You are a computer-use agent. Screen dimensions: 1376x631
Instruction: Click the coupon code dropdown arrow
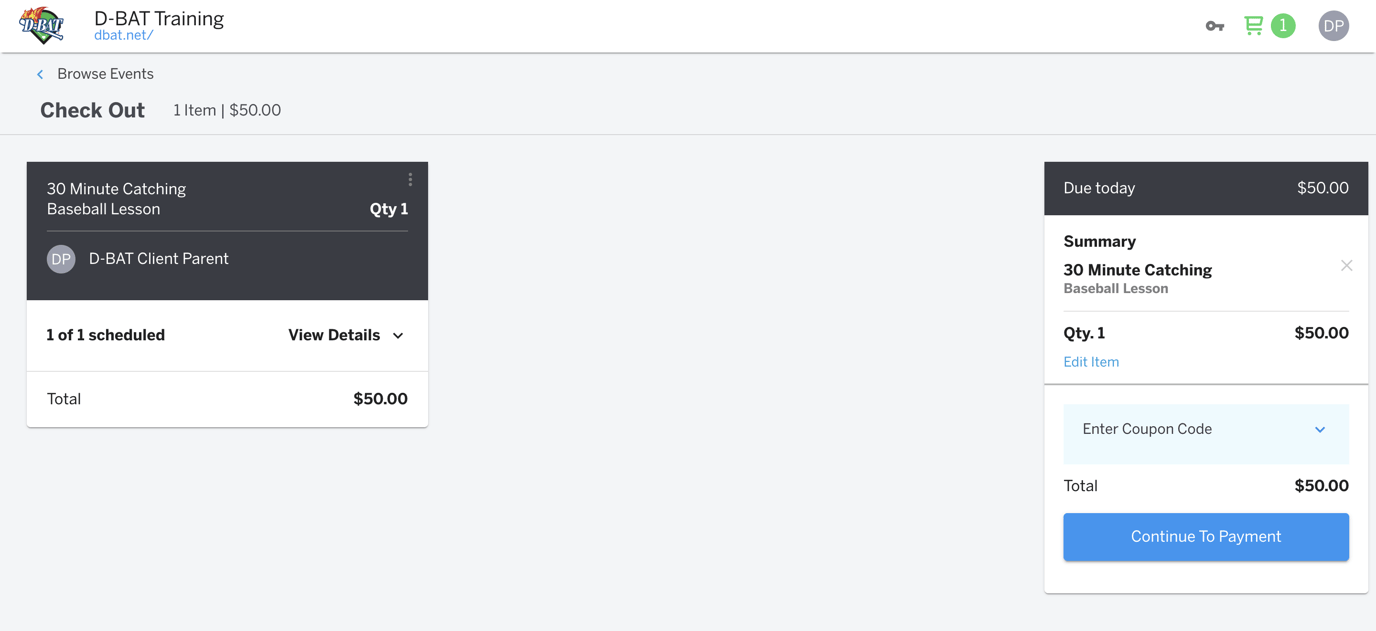click(1320, 430)
